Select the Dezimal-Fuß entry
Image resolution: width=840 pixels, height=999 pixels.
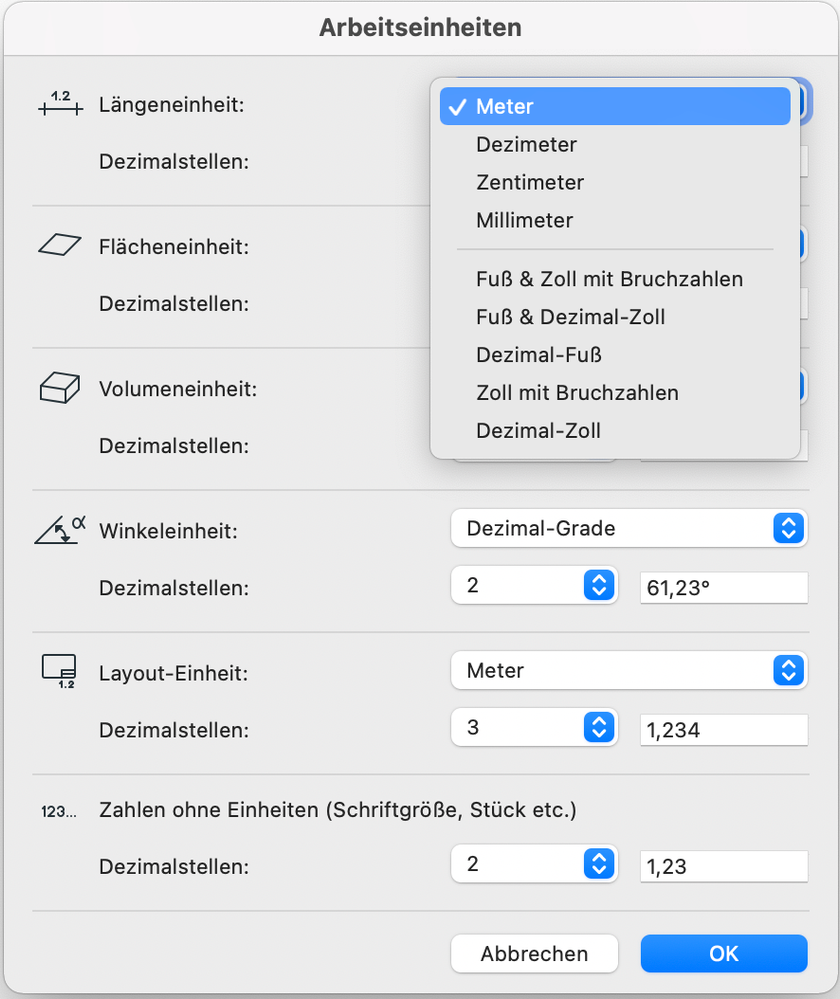coord(538,355)
